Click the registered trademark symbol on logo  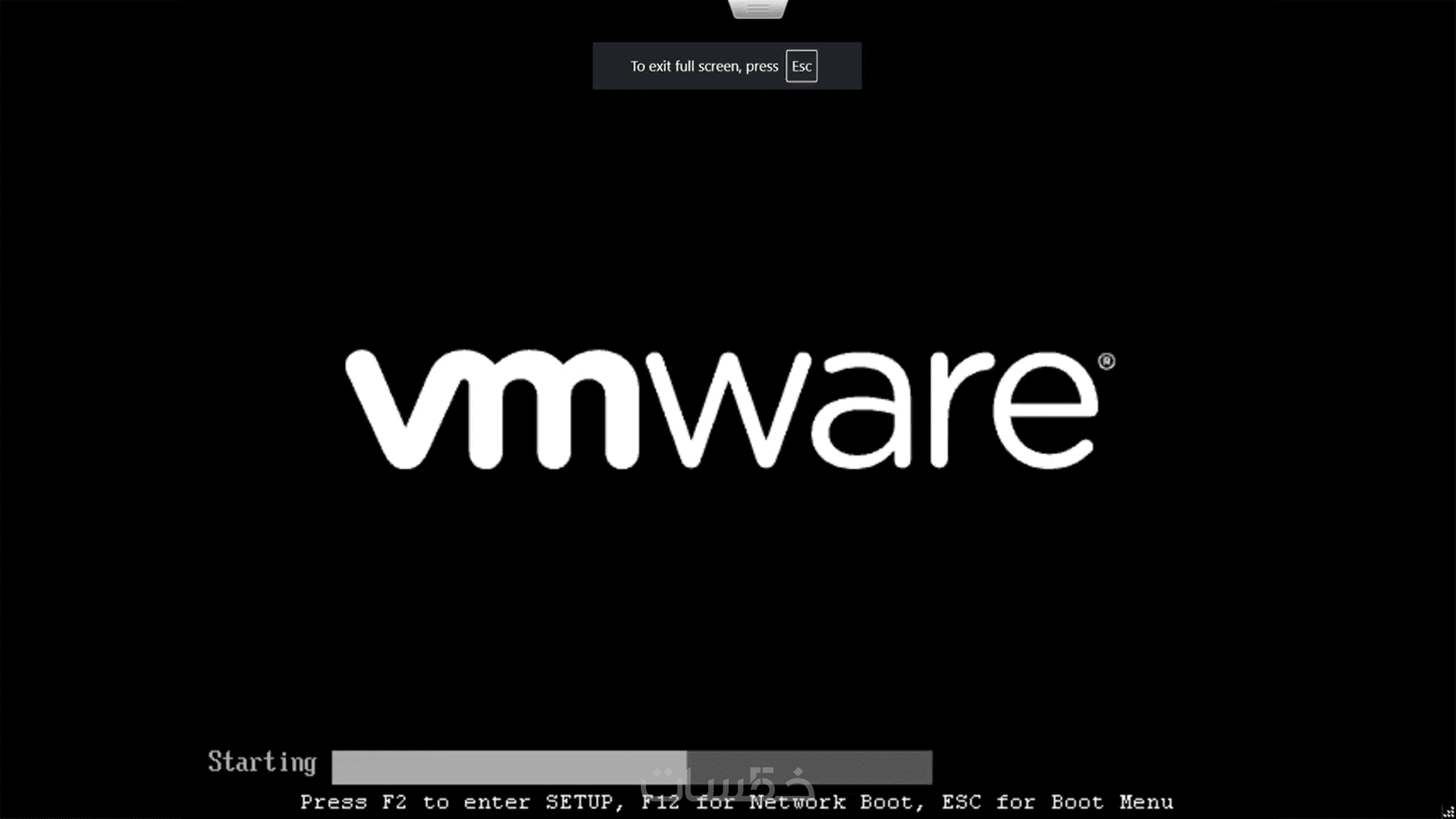pos(1106,362)
